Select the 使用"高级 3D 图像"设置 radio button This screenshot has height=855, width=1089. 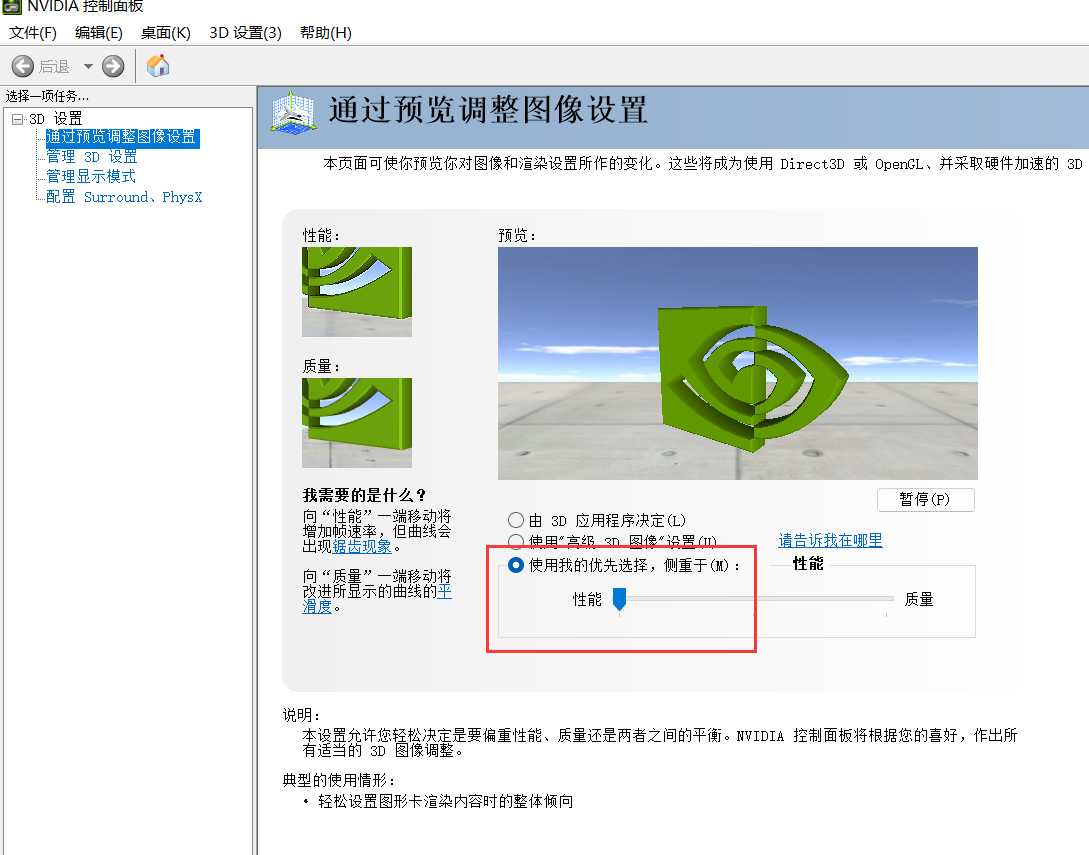point(515,541)
